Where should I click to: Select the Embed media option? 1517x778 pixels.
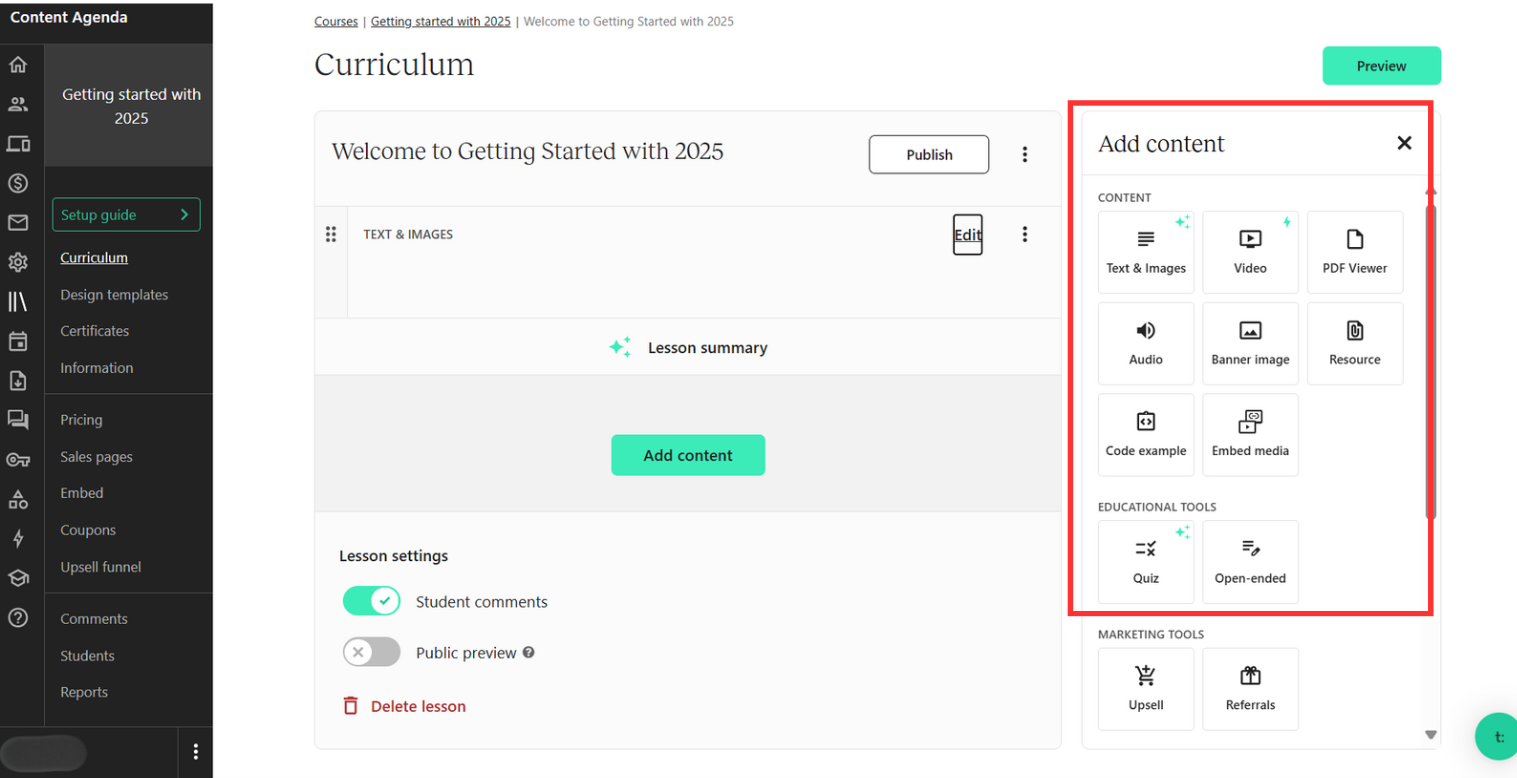click(x=1250, y=434)
